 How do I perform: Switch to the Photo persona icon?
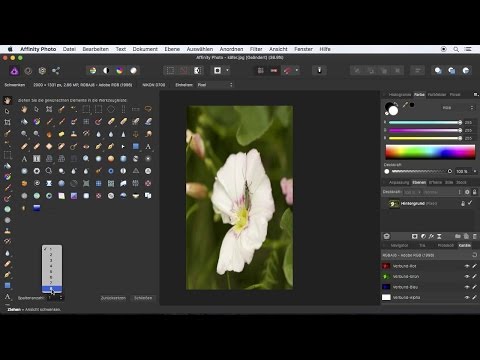14,71
